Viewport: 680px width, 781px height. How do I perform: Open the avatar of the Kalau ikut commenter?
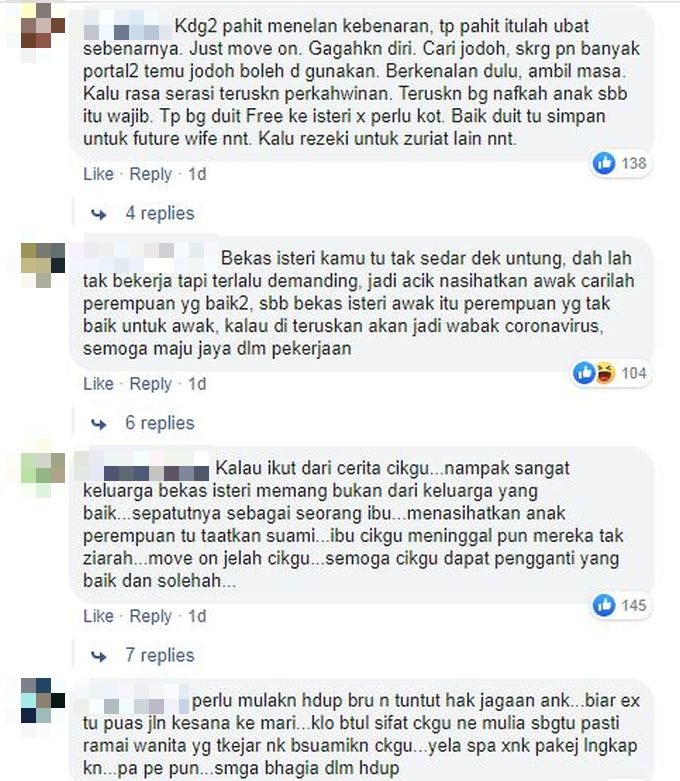[43, 475]
